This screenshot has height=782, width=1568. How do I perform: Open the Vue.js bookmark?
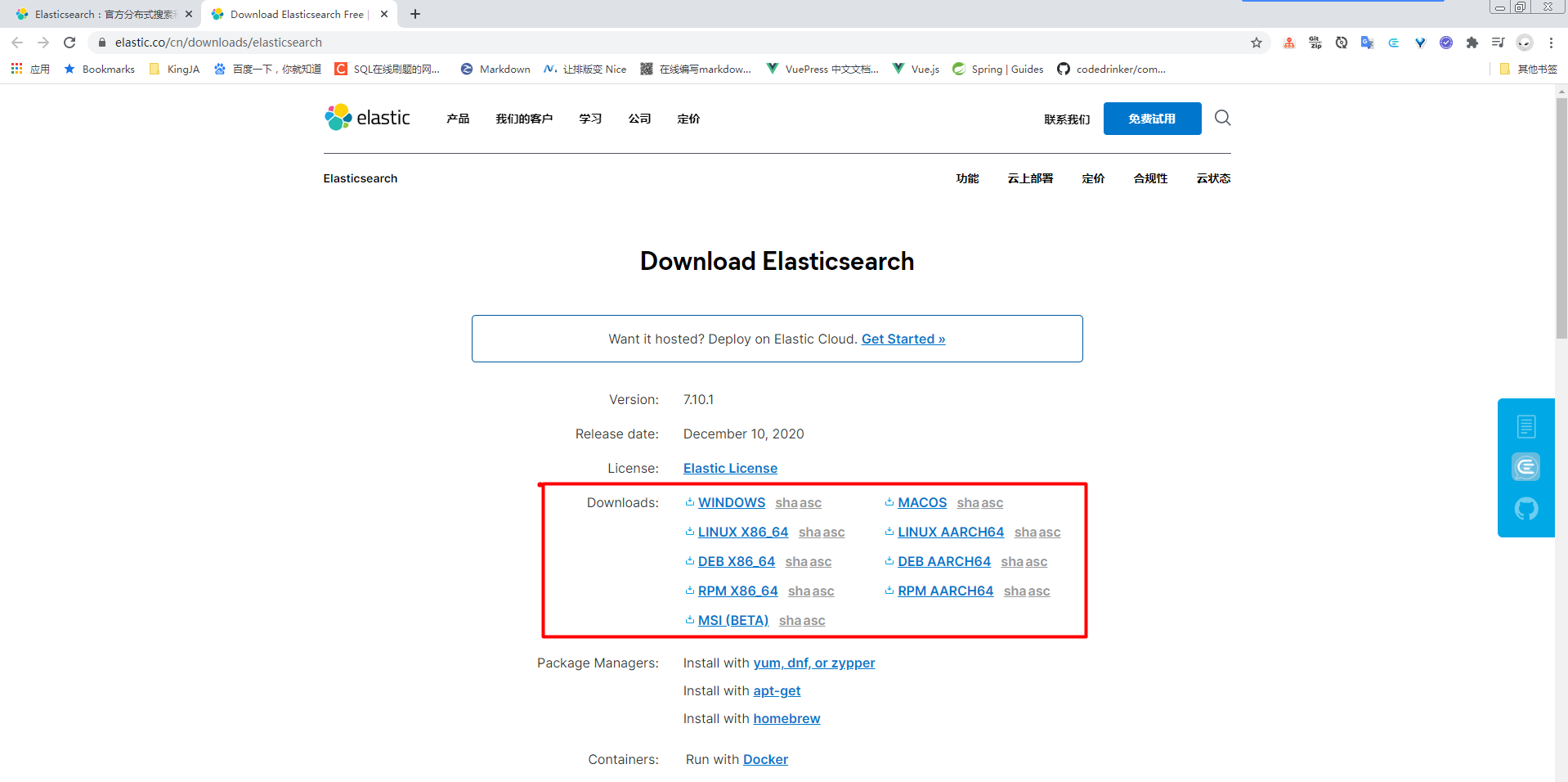(916, 70)
